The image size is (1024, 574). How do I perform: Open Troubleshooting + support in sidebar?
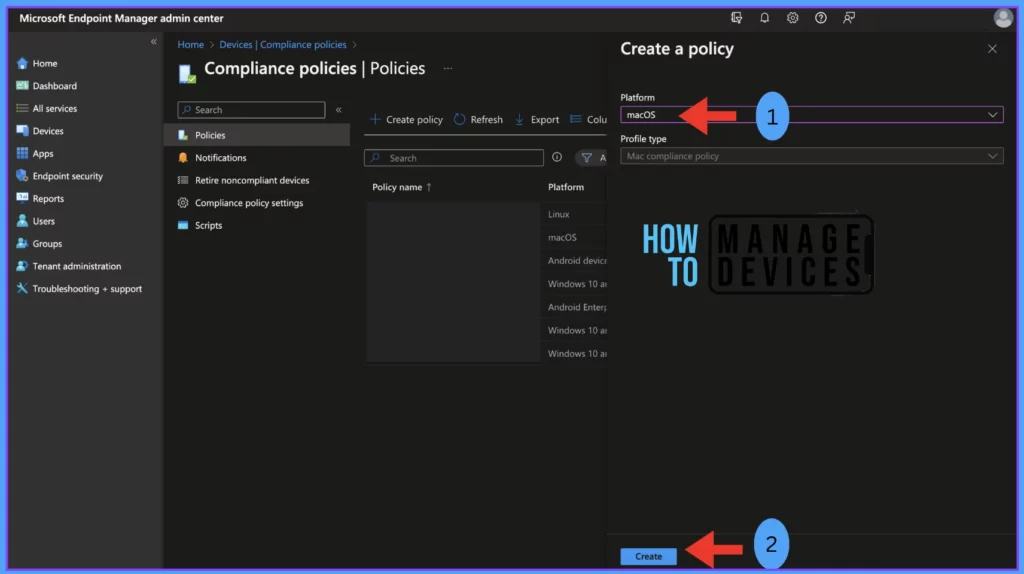click(x=87, y=289)
